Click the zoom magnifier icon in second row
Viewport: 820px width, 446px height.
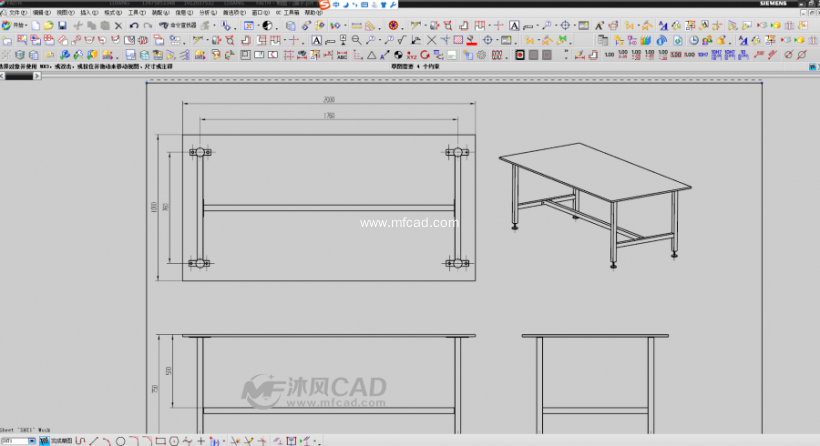coord(357,40)
